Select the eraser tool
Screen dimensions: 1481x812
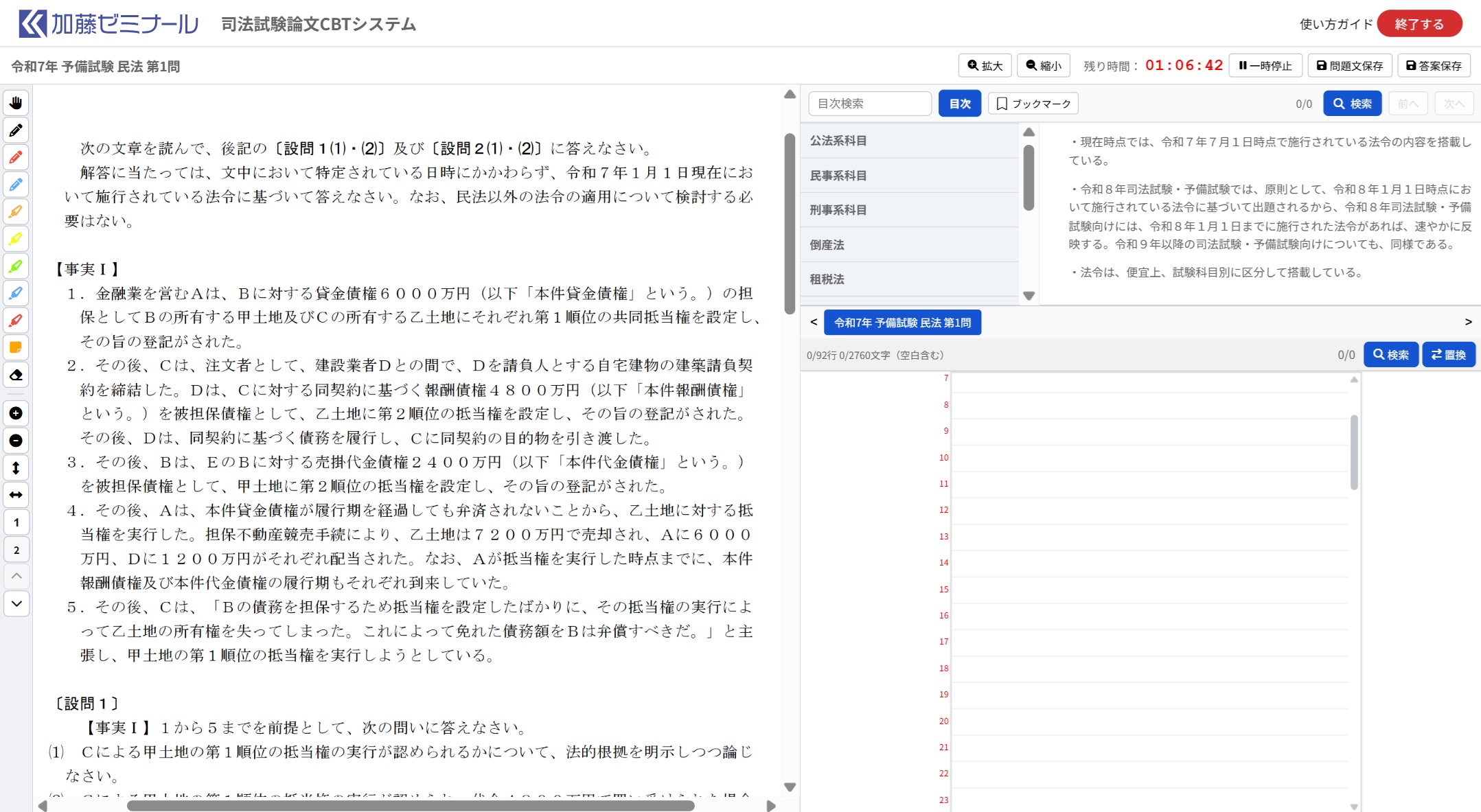tap(16, 375)
